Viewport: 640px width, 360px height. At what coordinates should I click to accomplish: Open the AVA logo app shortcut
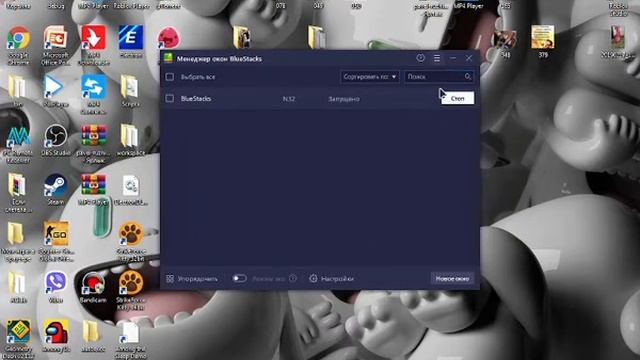(17, 137)
